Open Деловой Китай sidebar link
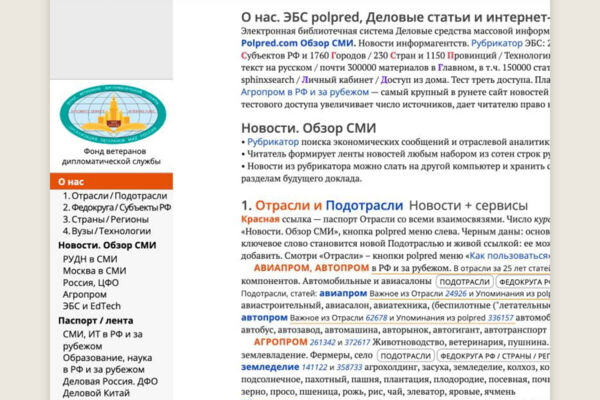 pos(96,393)
